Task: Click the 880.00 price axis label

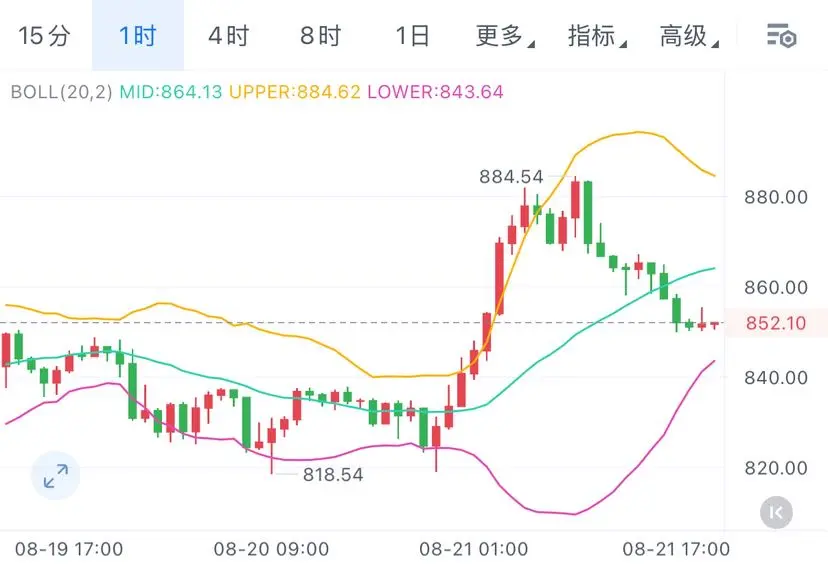Action: point(776,197)
